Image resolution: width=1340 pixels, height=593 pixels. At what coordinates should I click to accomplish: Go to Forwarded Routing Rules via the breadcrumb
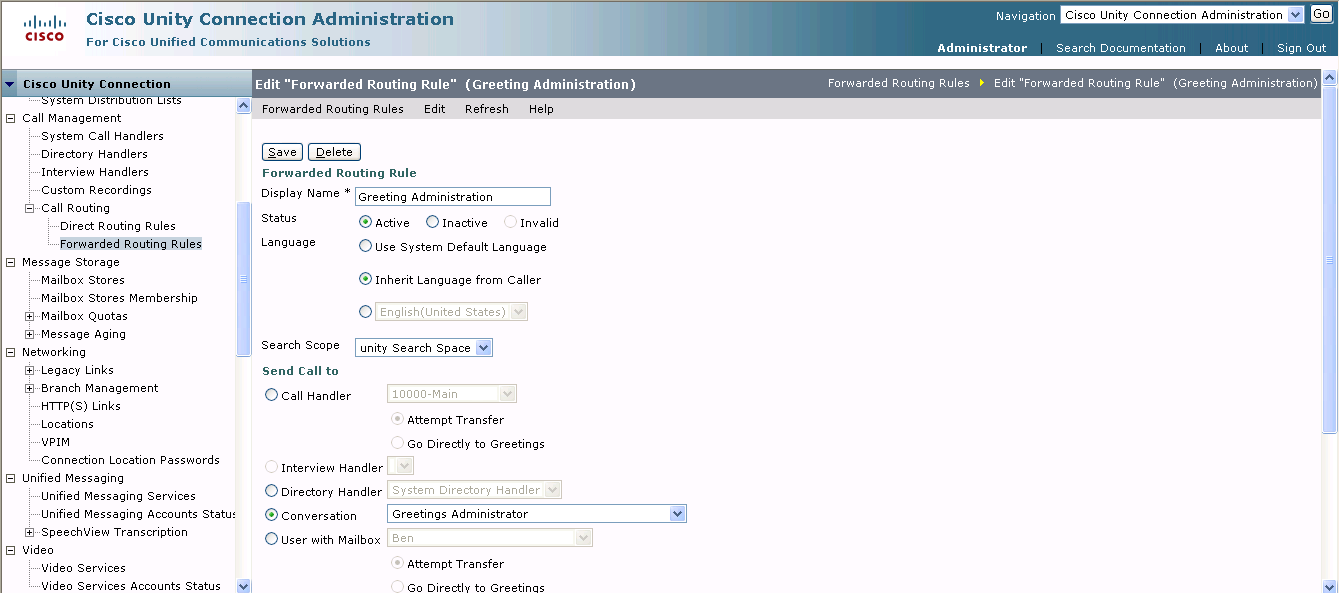click(899, 83)
